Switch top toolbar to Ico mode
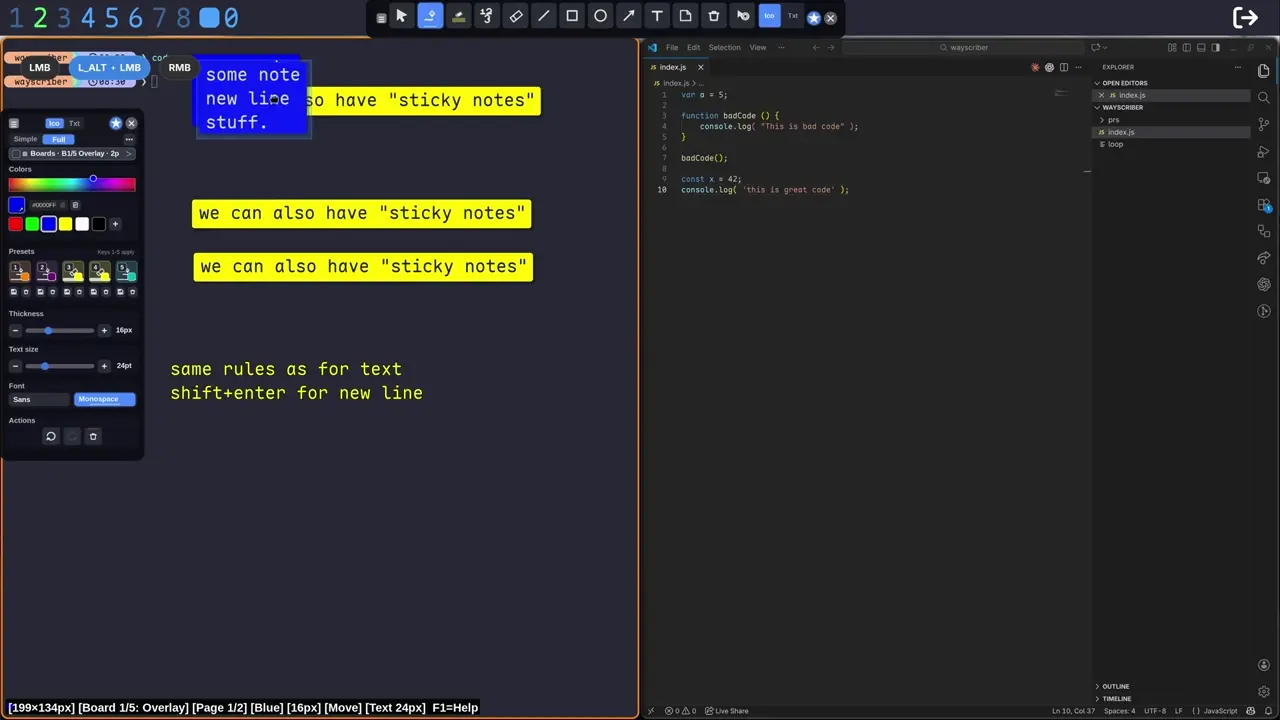The width and height of the screenshot is (1280, 720). (769, 16)
